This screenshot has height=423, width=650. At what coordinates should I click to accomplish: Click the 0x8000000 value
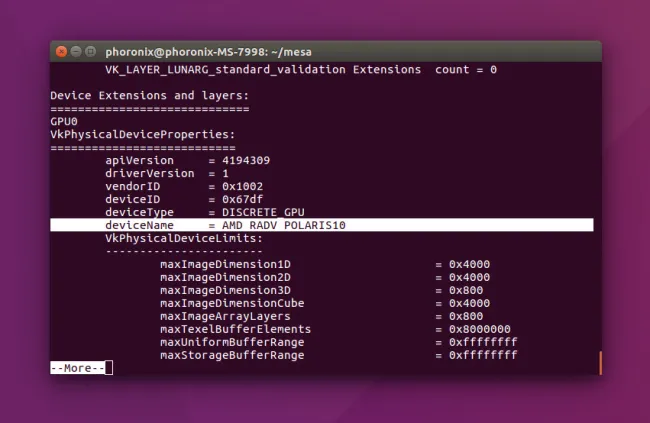[480, 329]
